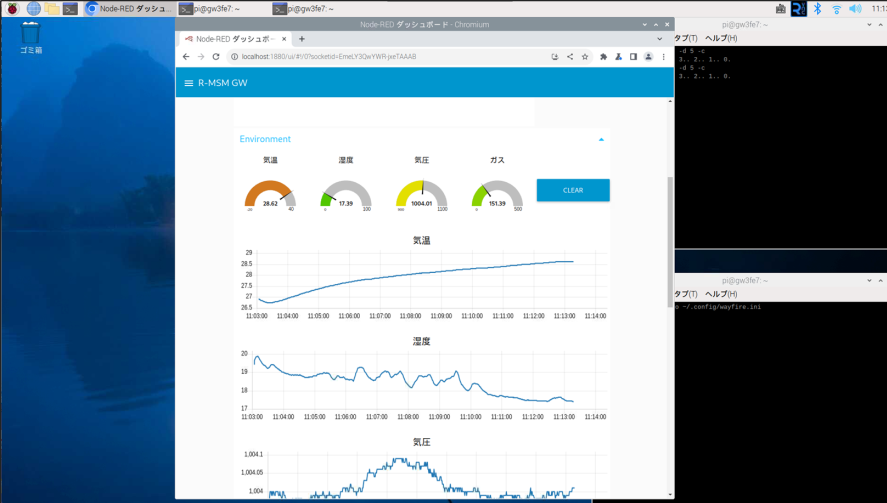
Task: Open the Chromium extensions puzzle icon
Action: click(603, 57)
